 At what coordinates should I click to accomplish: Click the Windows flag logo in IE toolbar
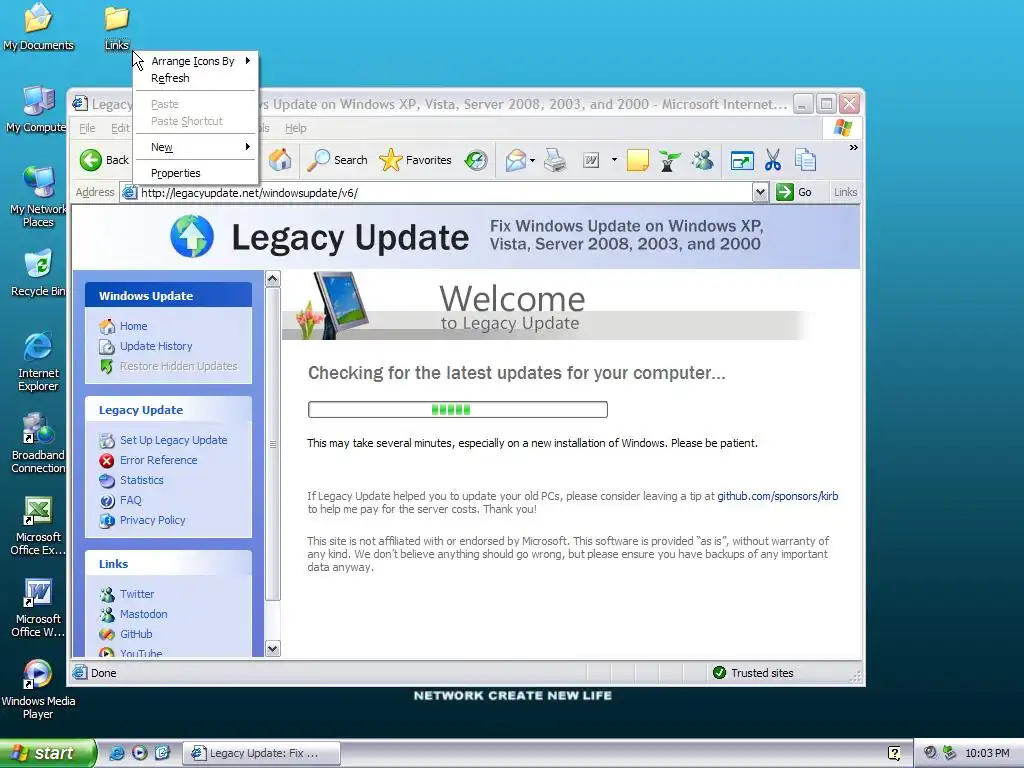pos(842,127)
